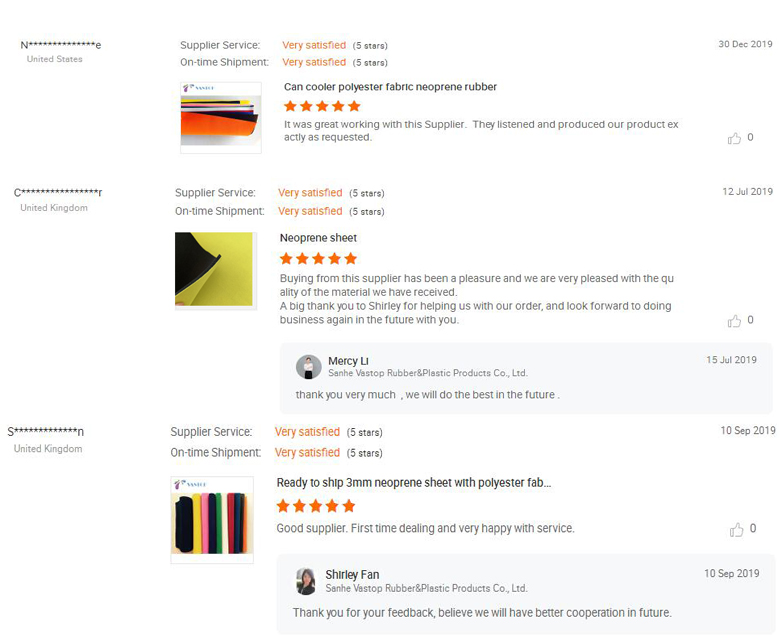Open the multicolor neoprene sheets thumbnail
Image resolution: width=780 pixels, height=635 pixels.
click(x=211, y=520)
